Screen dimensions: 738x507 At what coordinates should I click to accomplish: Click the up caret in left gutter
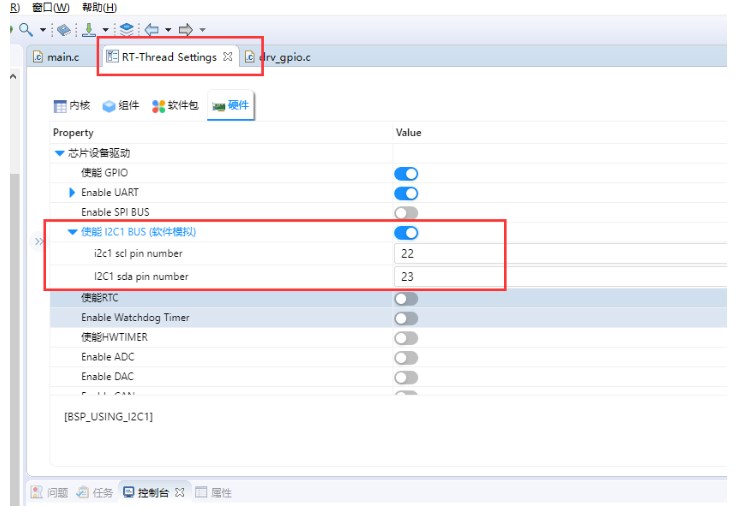pos(13,76)
